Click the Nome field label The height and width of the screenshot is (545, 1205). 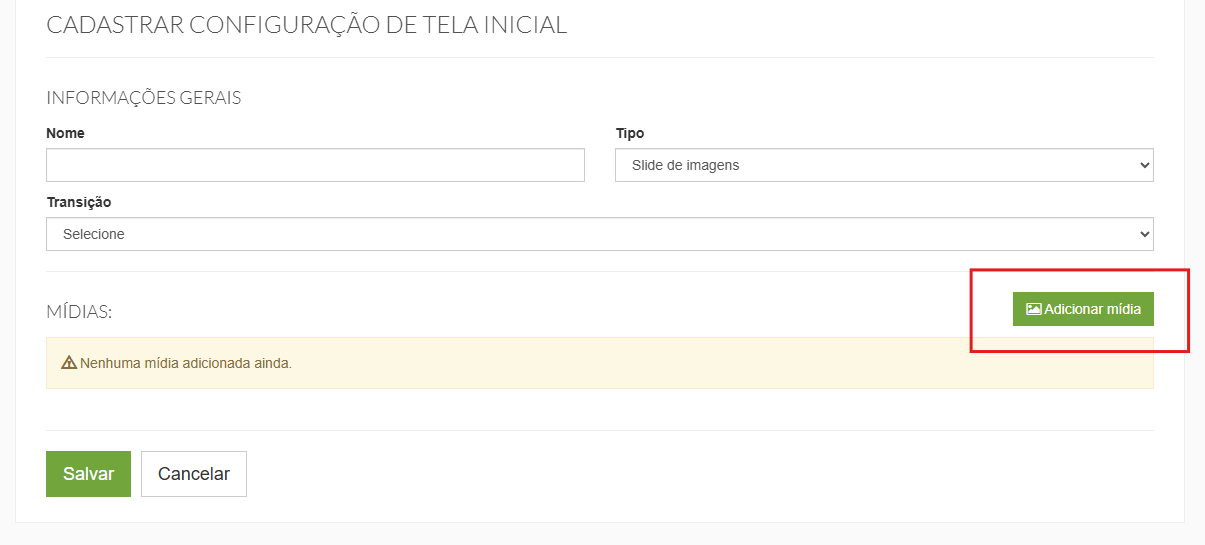click(x=65, y=133)
